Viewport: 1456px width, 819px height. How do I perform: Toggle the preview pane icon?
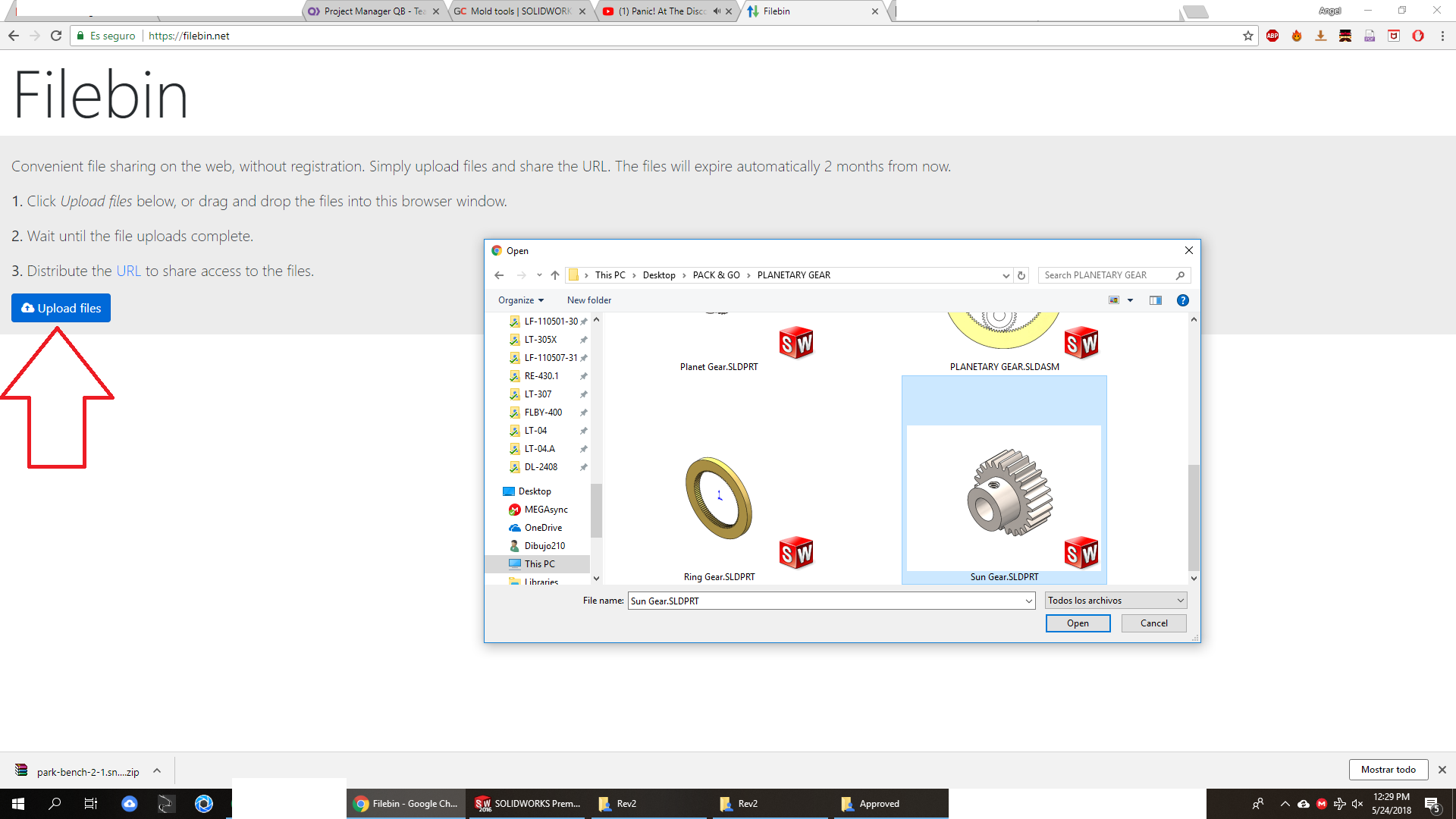tap(1155, 300)
